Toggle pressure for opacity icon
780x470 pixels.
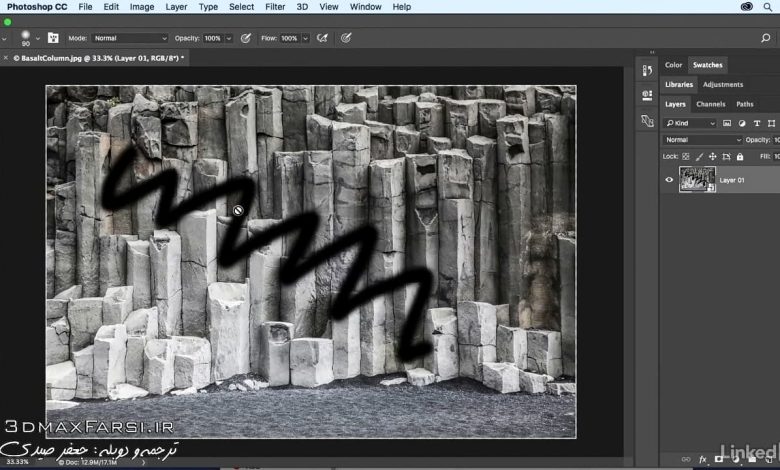pos(246,38)
